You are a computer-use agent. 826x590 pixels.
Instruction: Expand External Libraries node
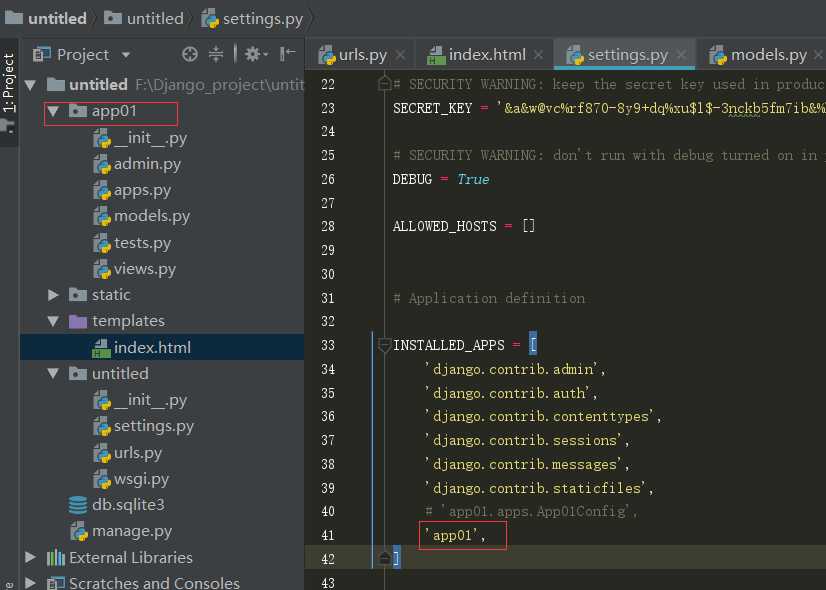31,557
